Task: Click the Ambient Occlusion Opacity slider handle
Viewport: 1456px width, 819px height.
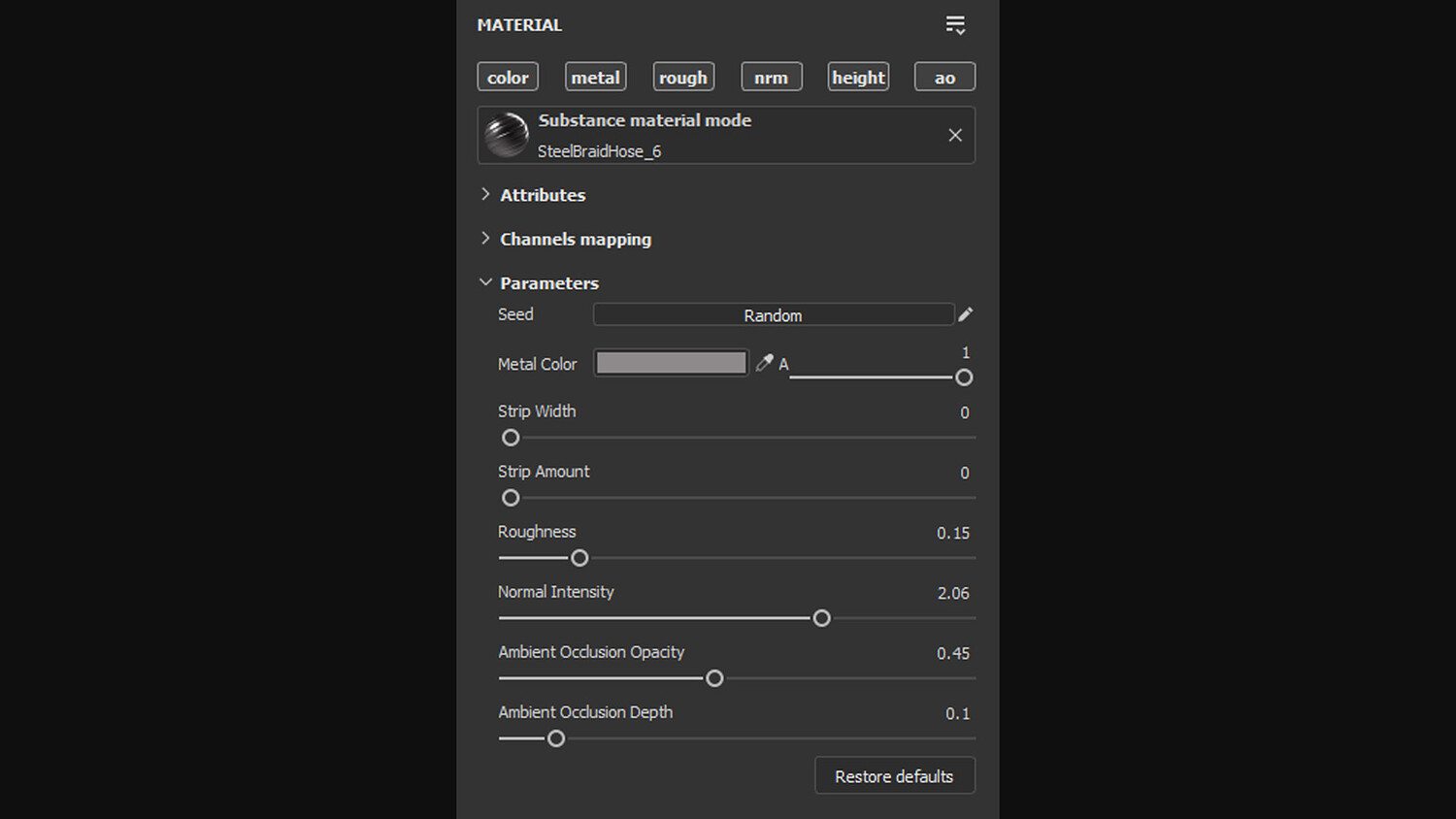Action: (714, 678)
